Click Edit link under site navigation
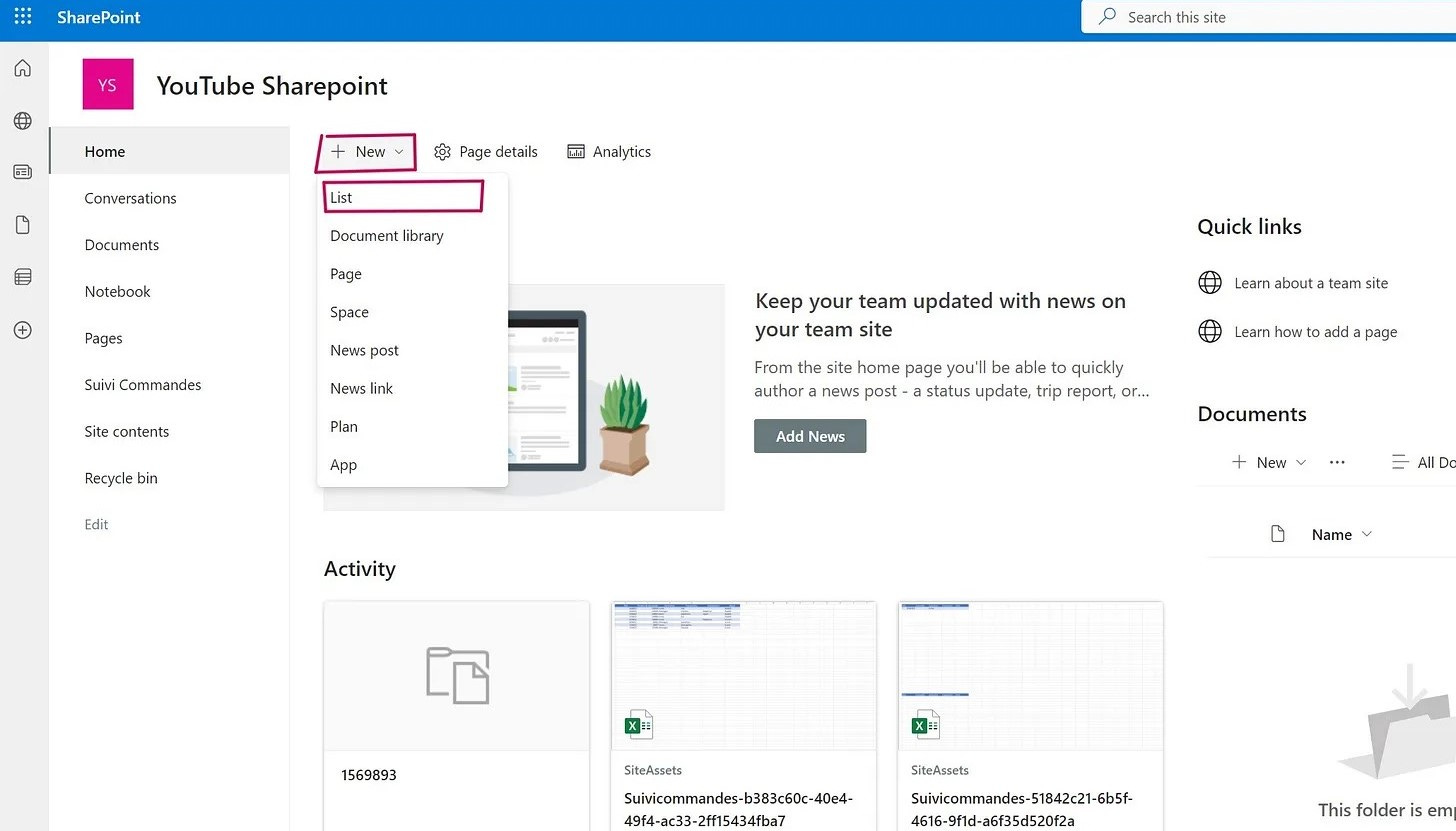Viewport: 1456px width, 831px height. pyautogui.click(x=96, y=524)
